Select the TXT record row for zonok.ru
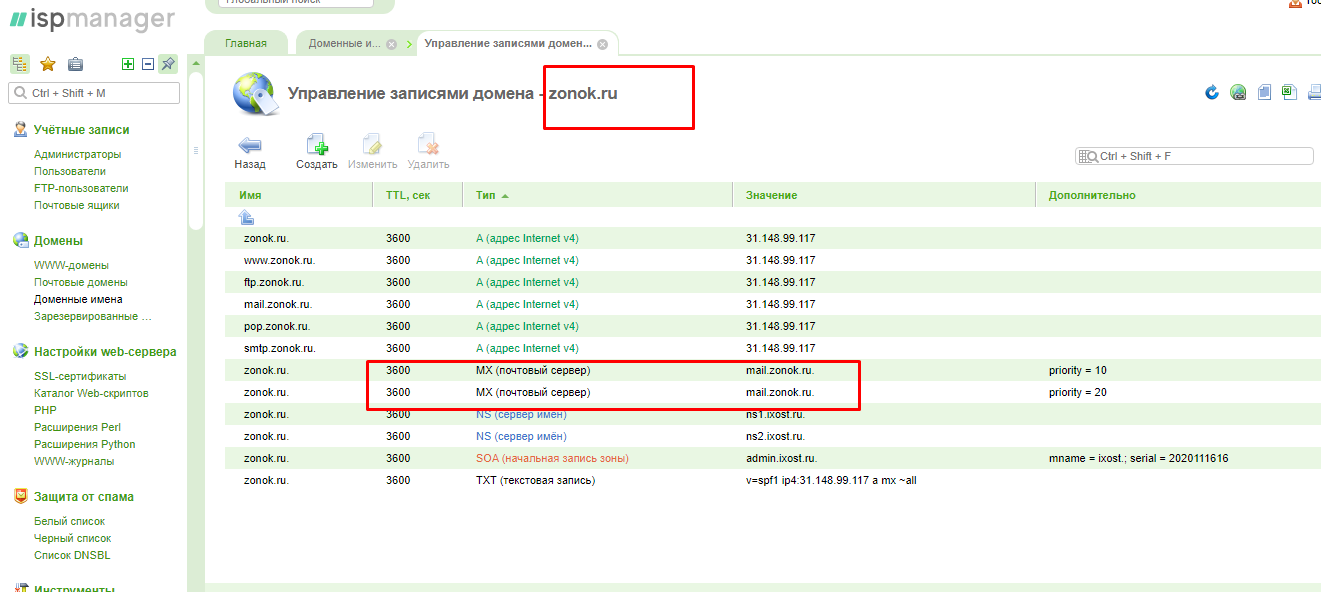This screenshot has width=1321, height=592. [535, 480]
